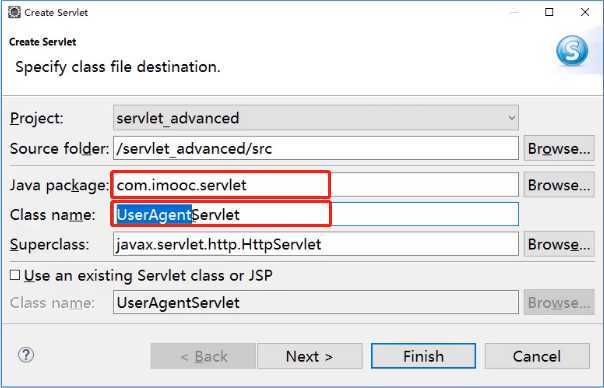The image size is (604, 388).
Task: Close the Create Servlet dialog
Action: coord(584,12)
